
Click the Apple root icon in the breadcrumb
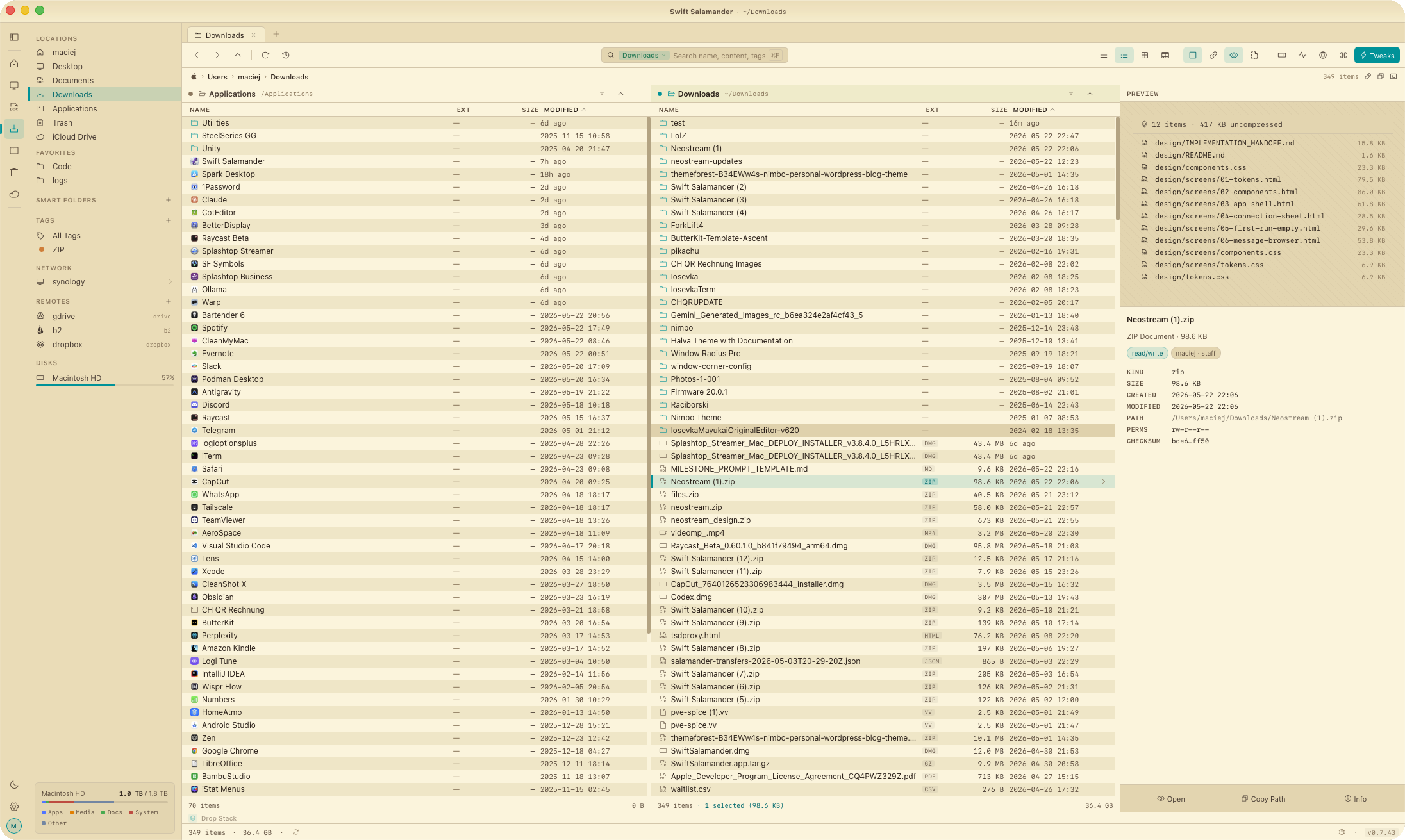[x=194, y=77]
